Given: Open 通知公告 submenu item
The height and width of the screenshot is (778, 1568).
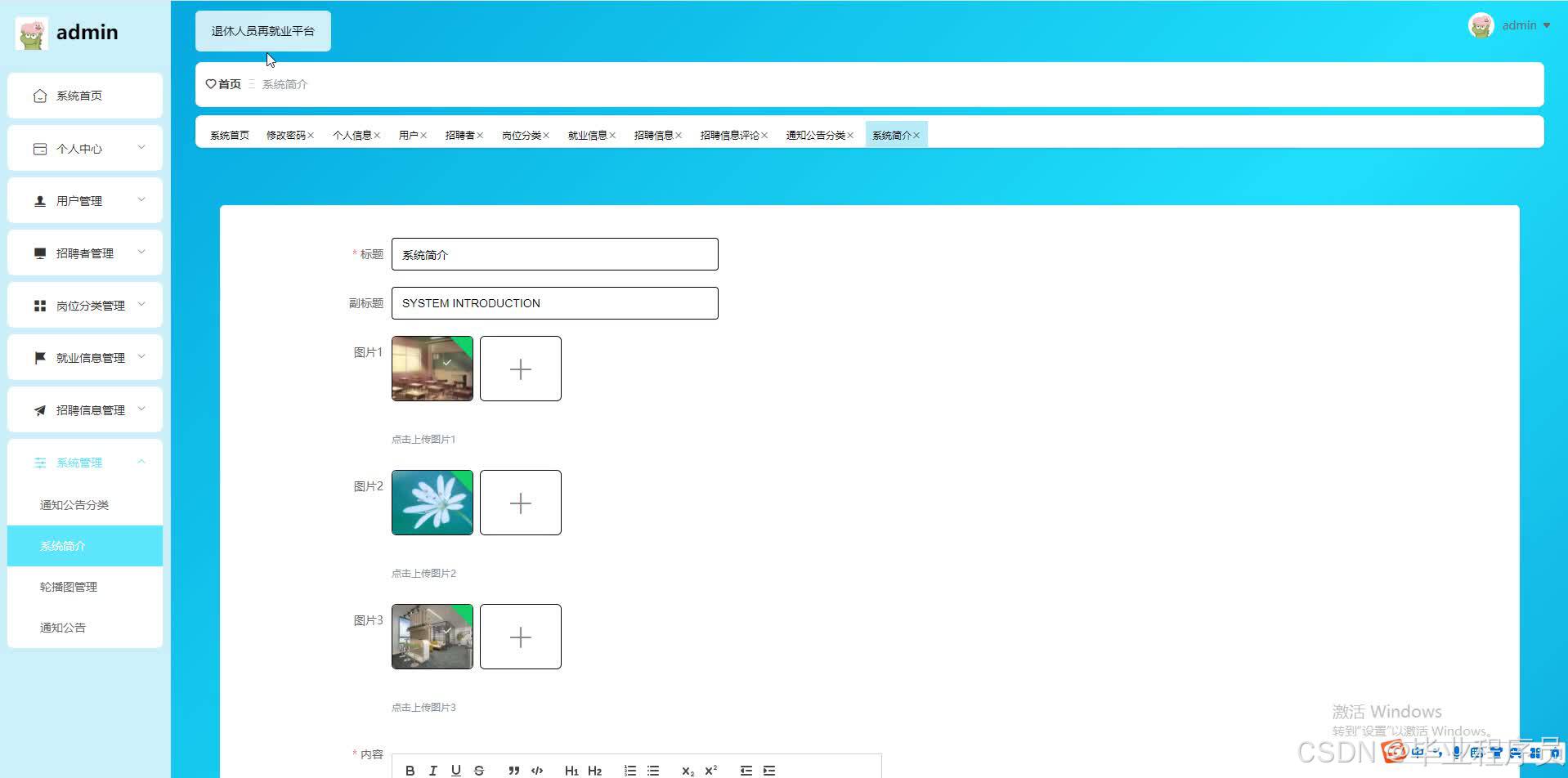Looking at the screenshot, I should pos(85,628).
